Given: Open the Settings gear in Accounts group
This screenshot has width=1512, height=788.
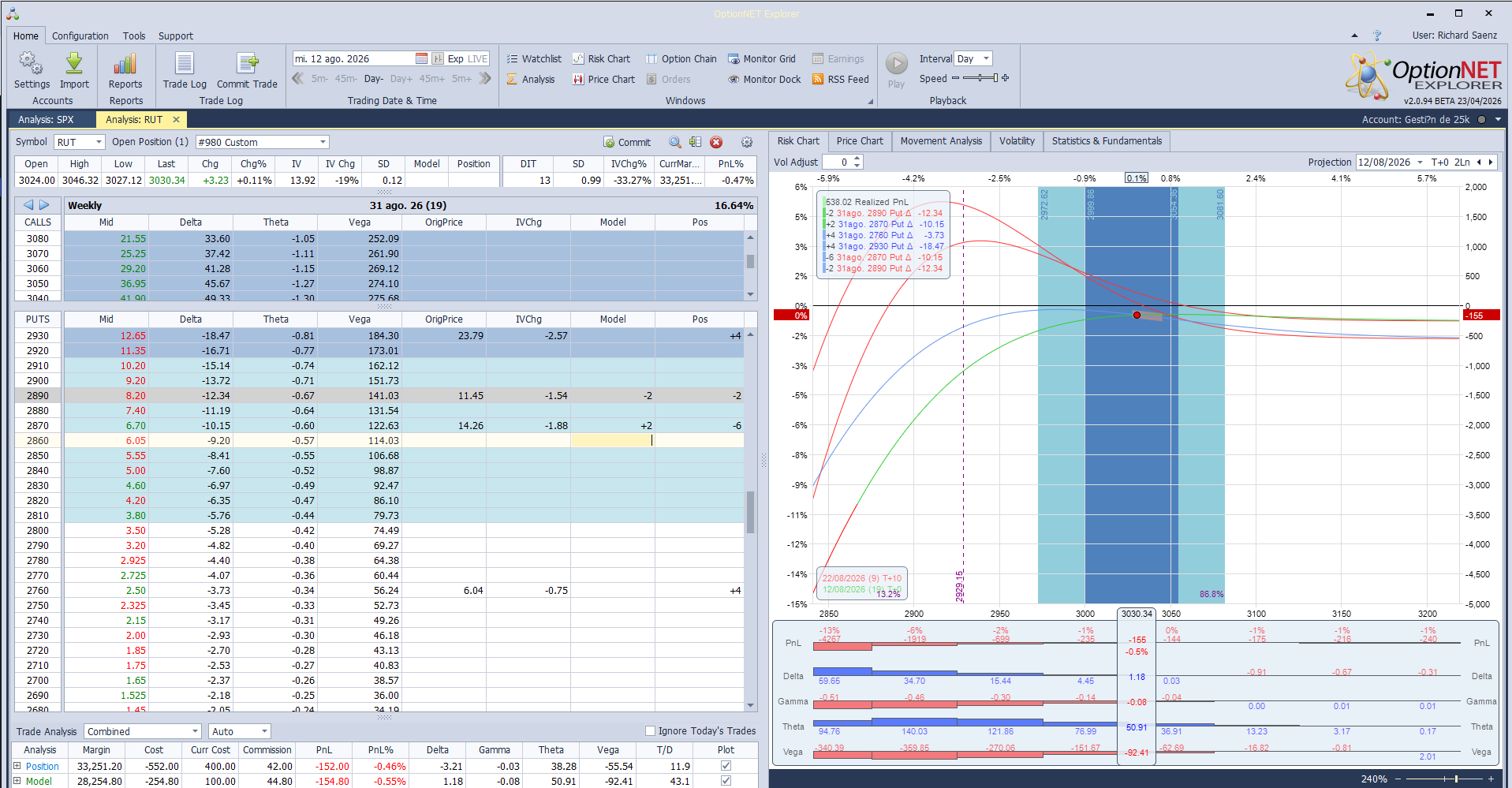Looking at the screenshot, I should tap(32, 63).
